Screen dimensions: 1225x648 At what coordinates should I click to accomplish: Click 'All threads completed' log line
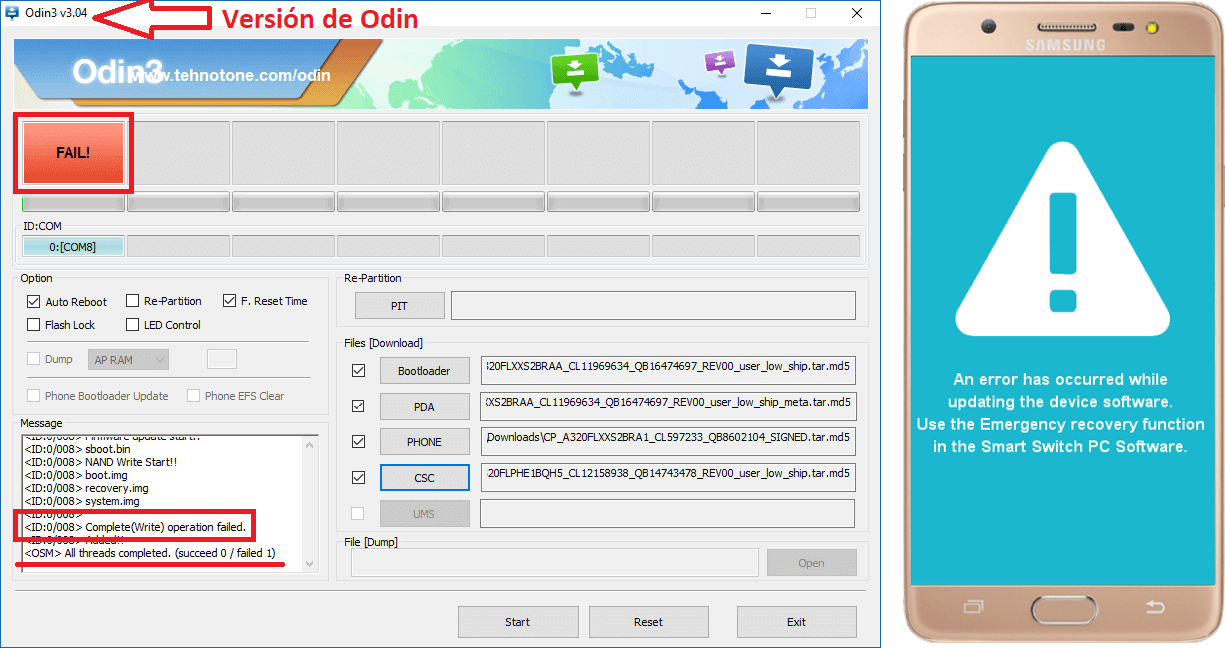150,553
